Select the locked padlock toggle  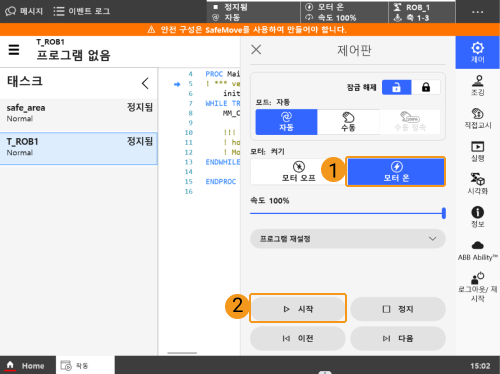click(x=426, y=87)
